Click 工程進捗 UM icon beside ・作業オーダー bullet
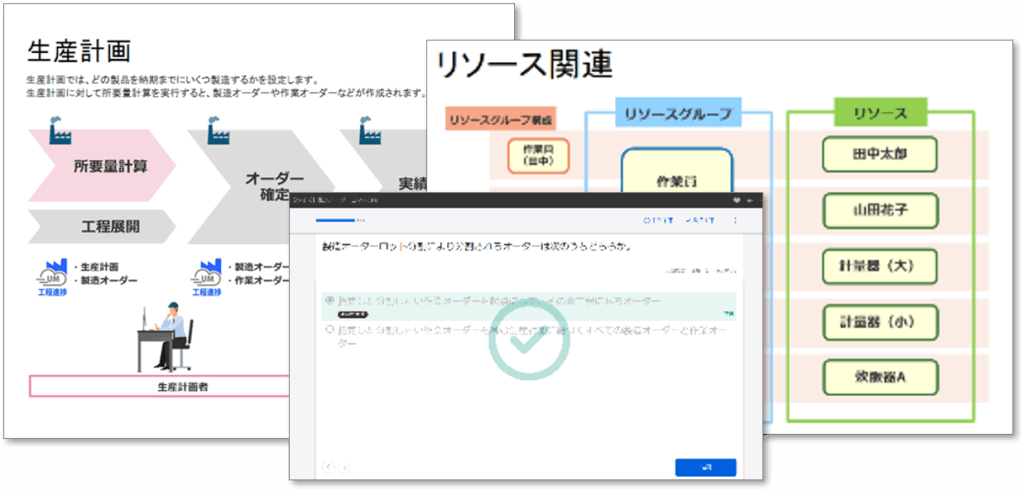 (x=206, y=277)
